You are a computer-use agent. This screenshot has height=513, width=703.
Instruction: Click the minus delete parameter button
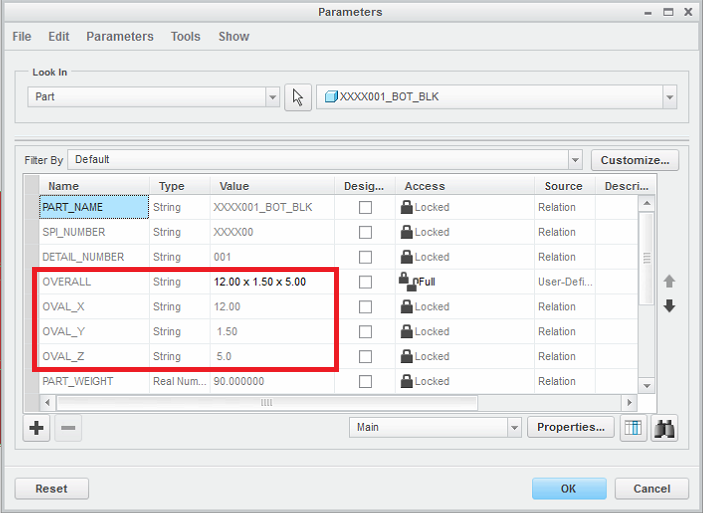(x=68, y=428)
